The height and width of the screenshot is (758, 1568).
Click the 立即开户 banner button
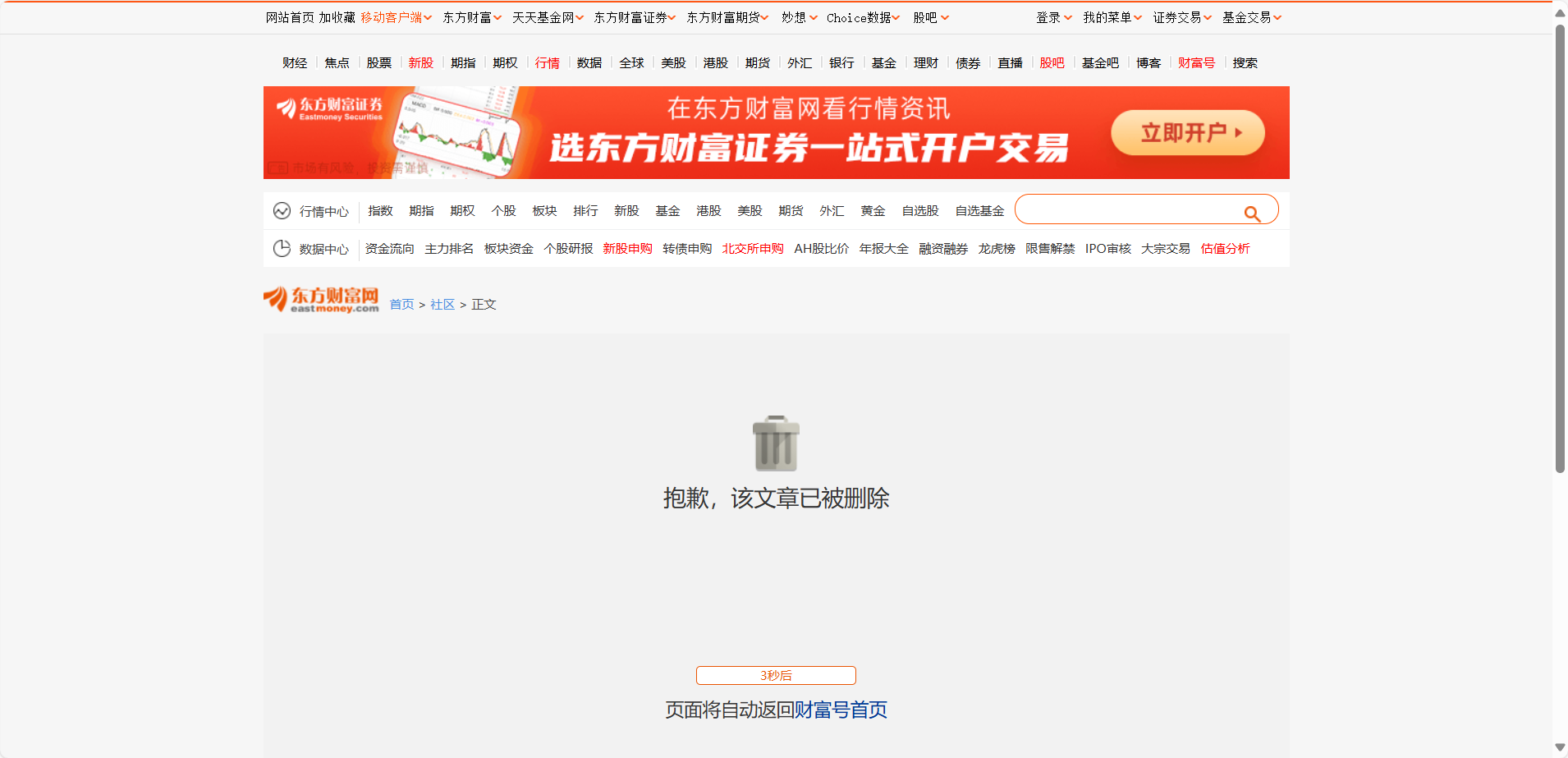[1187, 132]
